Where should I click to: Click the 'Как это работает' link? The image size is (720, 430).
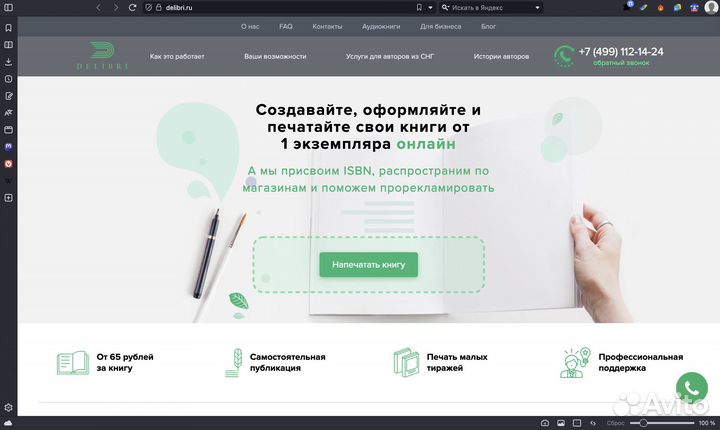coord(177,57)
